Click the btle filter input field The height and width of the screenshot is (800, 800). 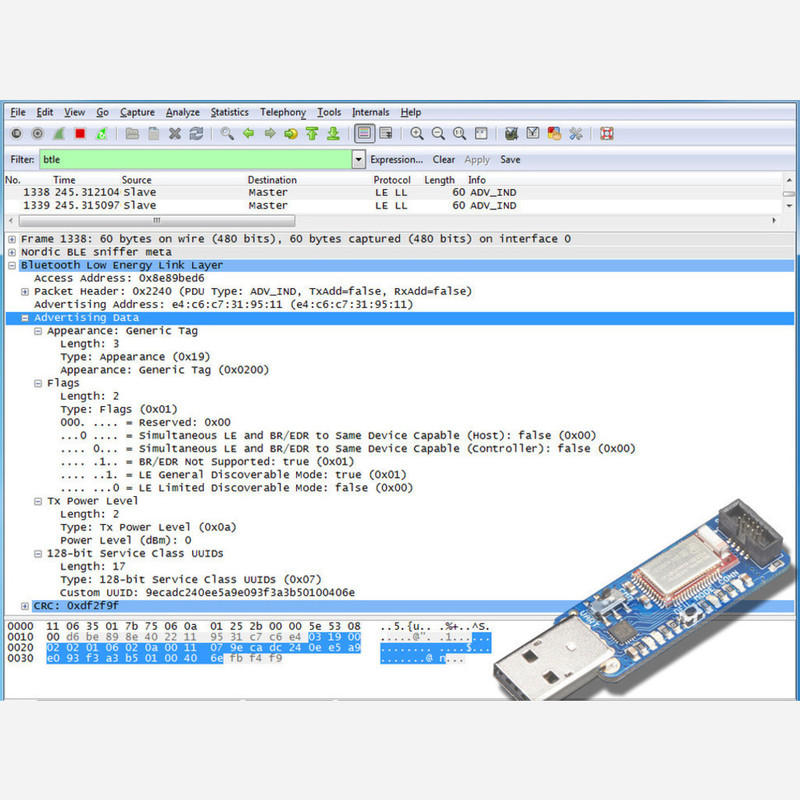click(x=195, y=160)
